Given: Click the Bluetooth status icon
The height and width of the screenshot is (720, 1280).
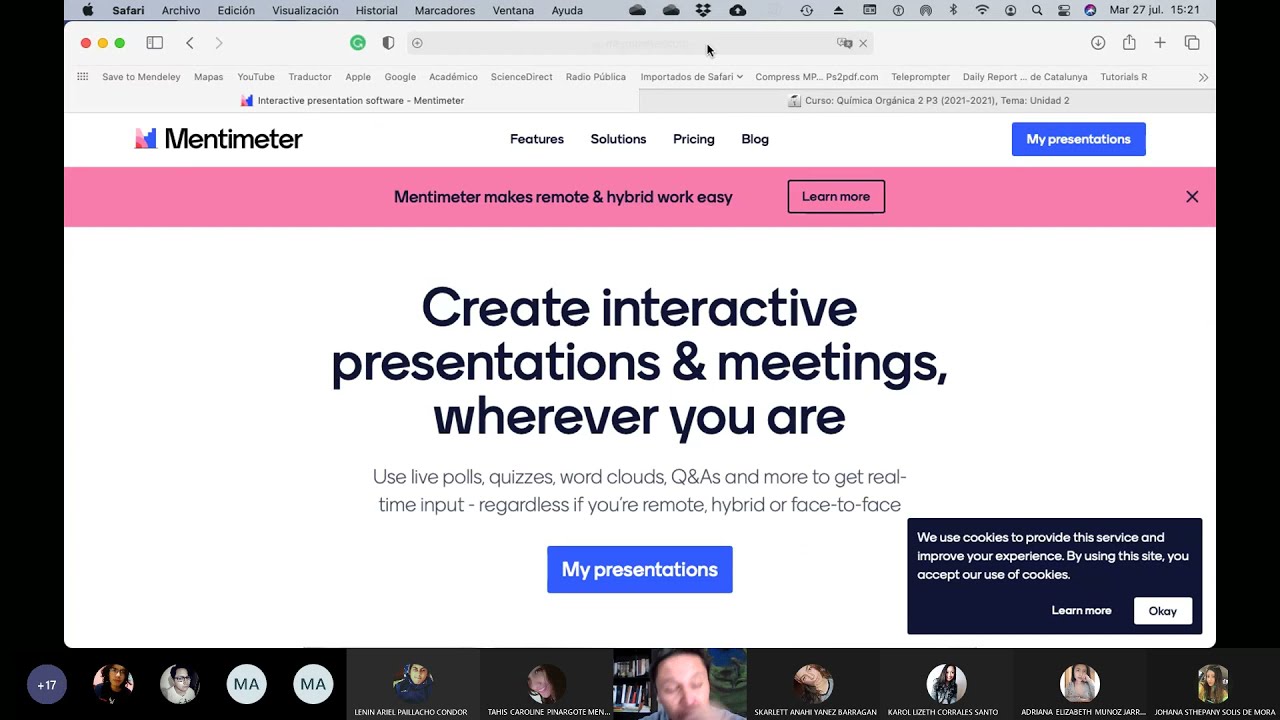Looking at the screenshot, I should pos(953,10).
